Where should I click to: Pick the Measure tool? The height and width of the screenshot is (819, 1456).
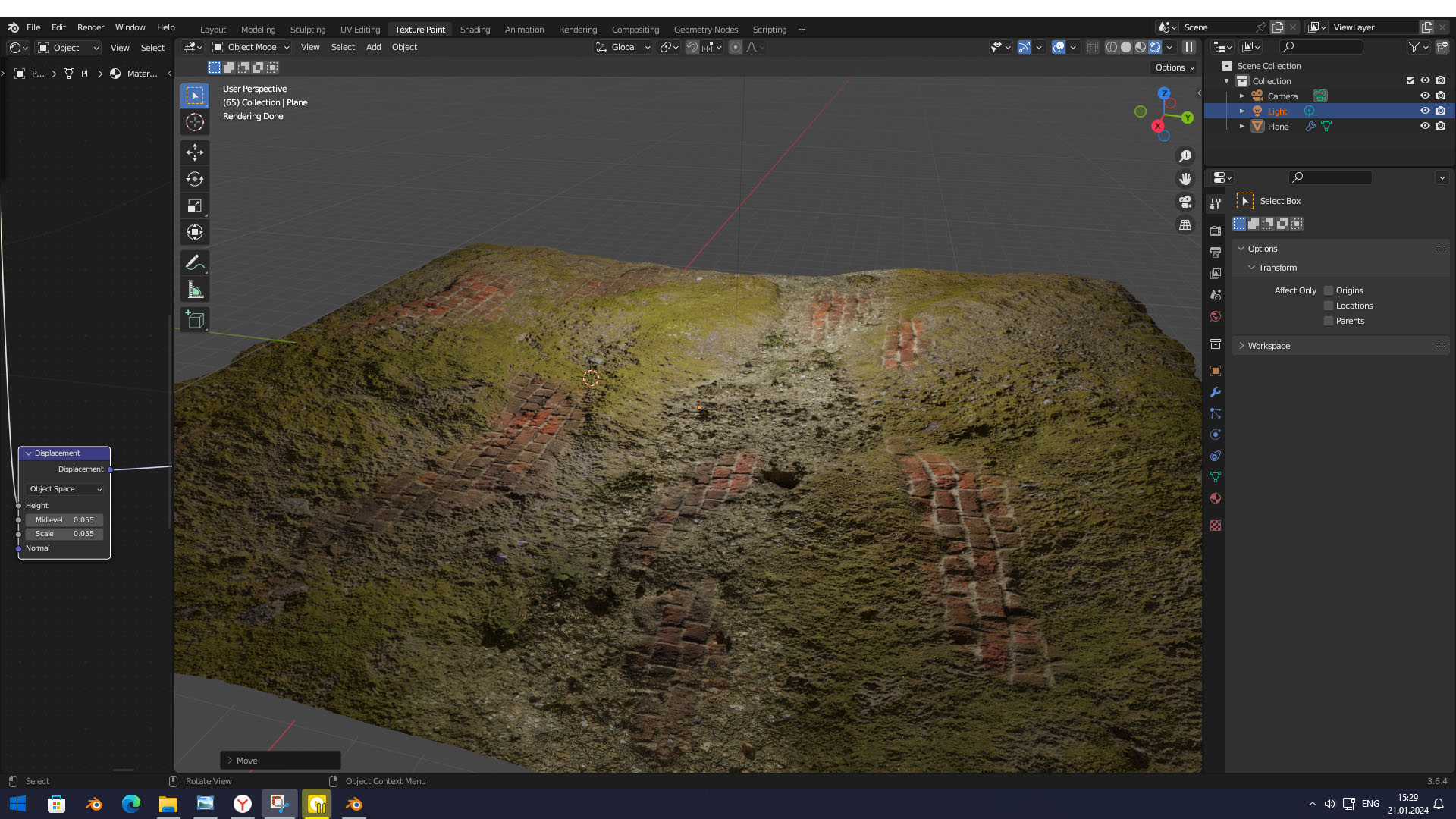pyautogui.click(x=195, y=289)
